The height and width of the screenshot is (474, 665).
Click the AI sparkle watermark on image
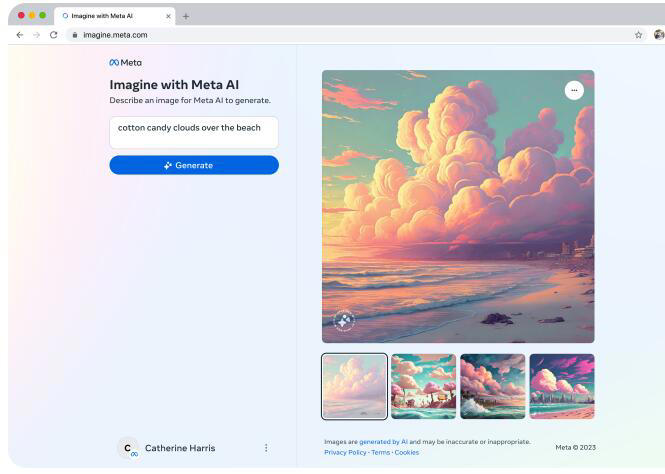tap(344, 321)
